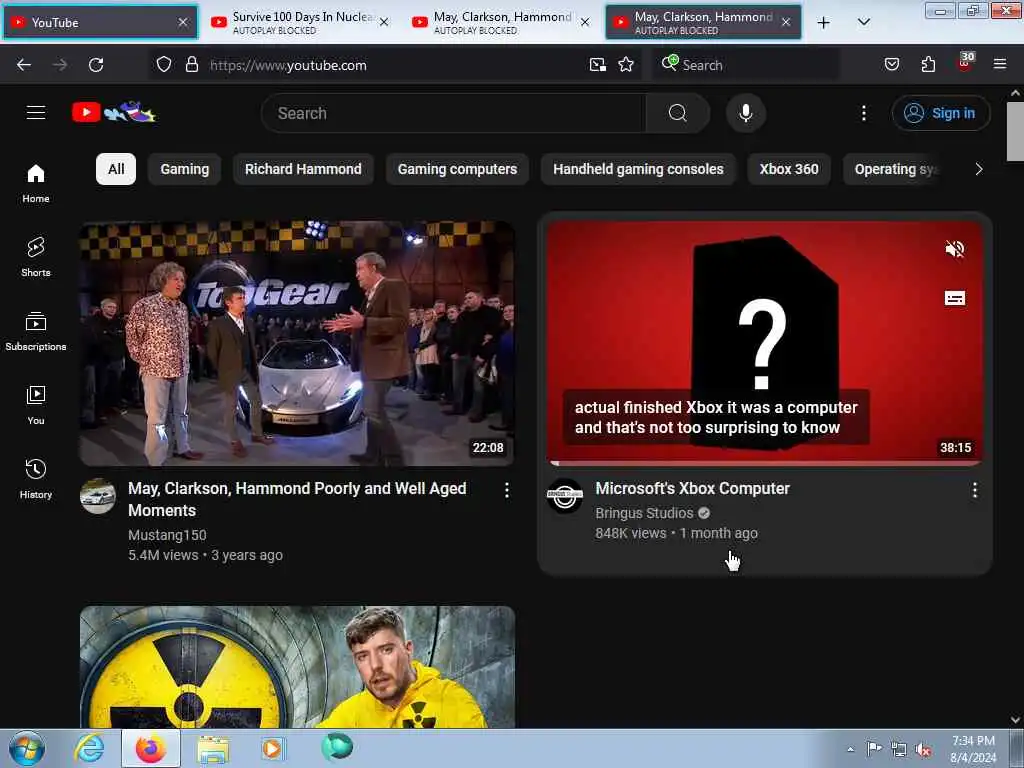Open the Firefox extensions puzzle icon
This screenshot has width=1024, height=768.
pyautogui.click(x=928, y=64)
